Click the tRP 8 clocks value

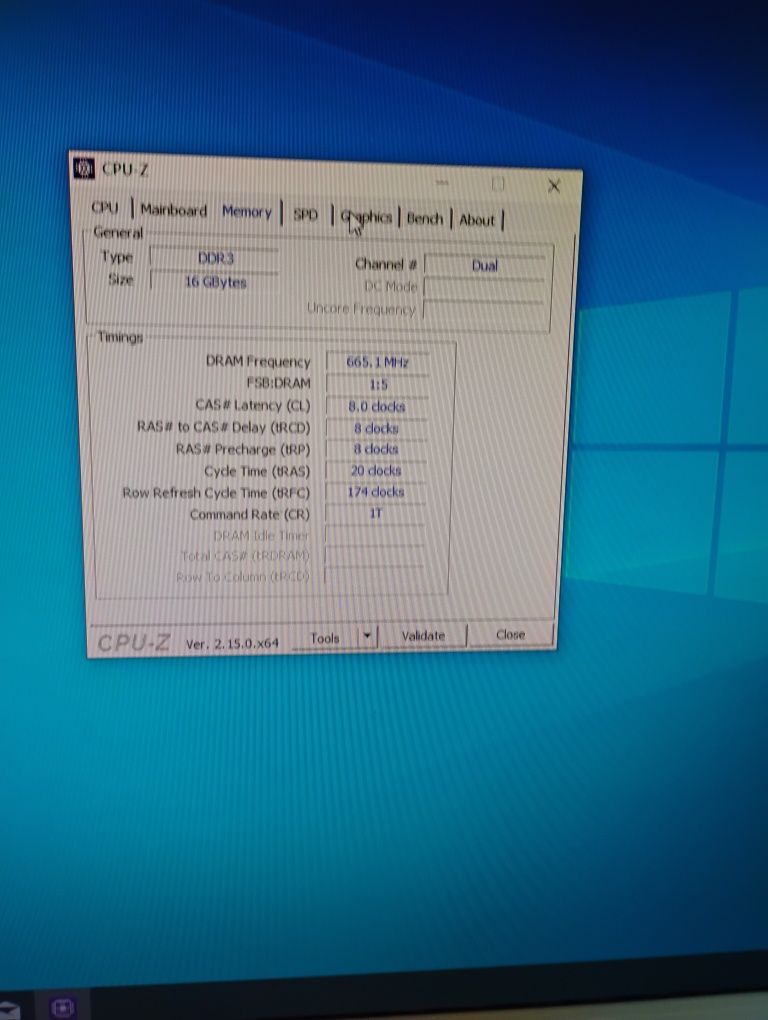click(376, 449)
